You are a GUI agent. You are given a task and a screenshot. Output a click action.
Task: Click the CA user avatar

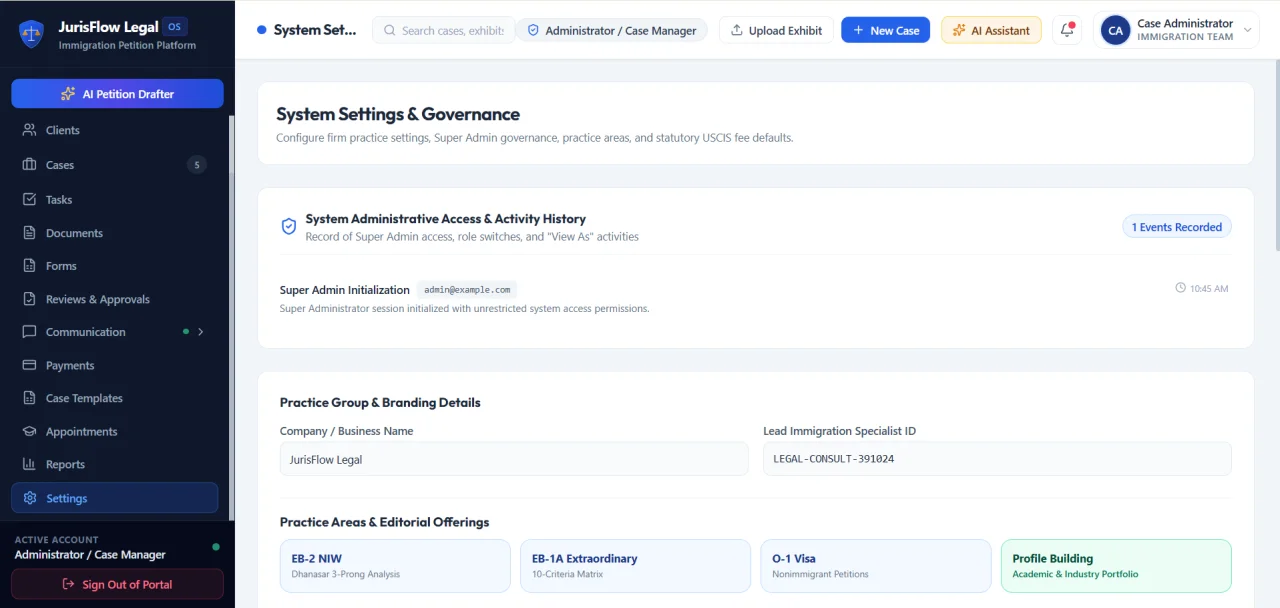point(1115,31)
